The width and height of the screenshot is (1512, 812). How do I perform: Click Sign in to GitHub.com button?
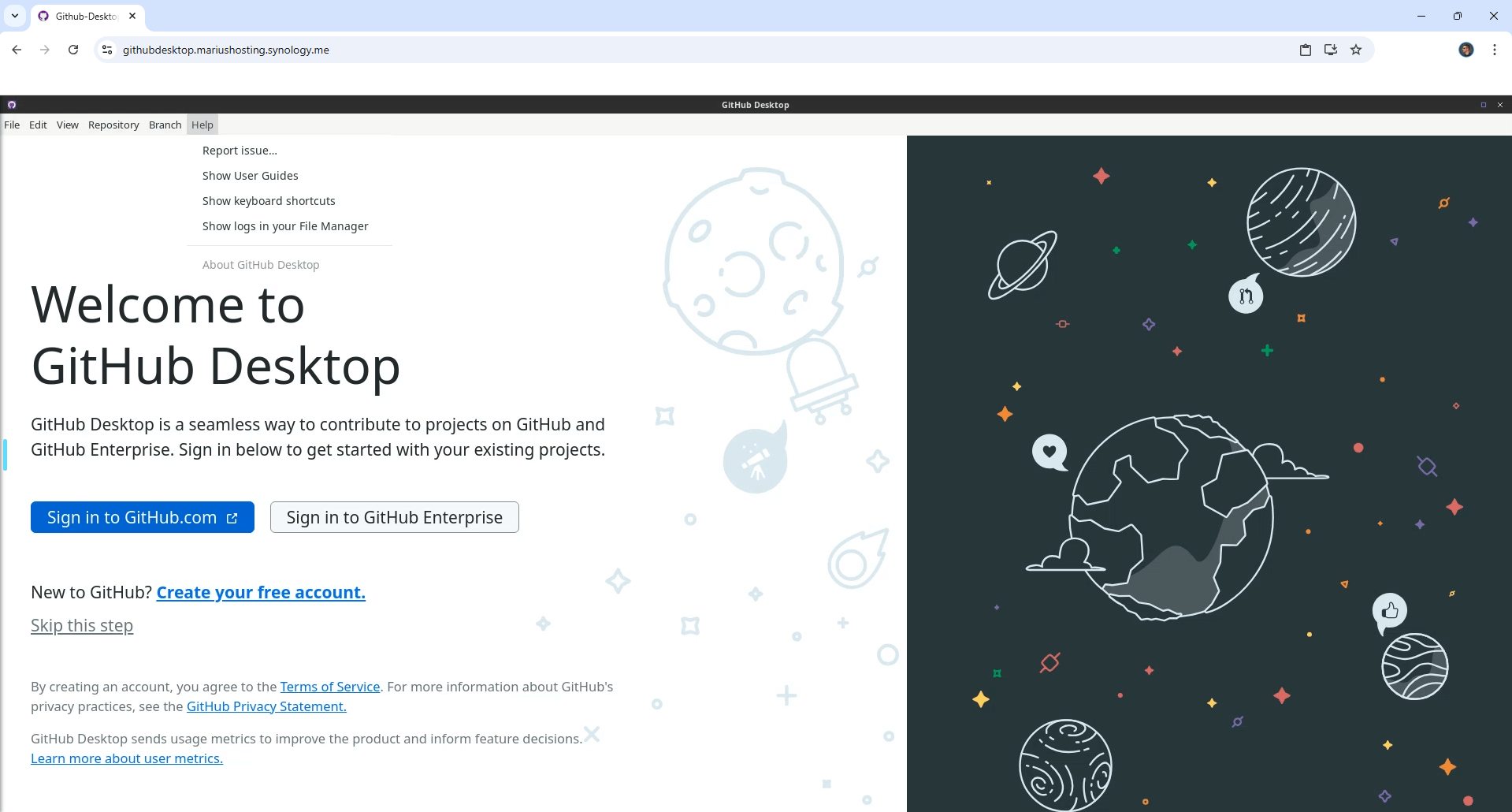click(x=143, y=517)
